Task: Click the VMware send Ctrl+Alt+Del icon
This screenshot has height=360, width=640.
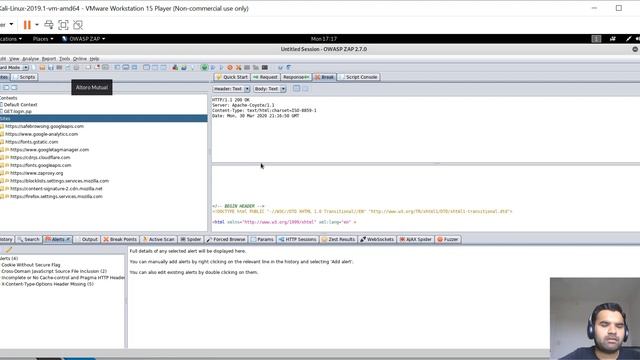Action: (x=49, y=25)
